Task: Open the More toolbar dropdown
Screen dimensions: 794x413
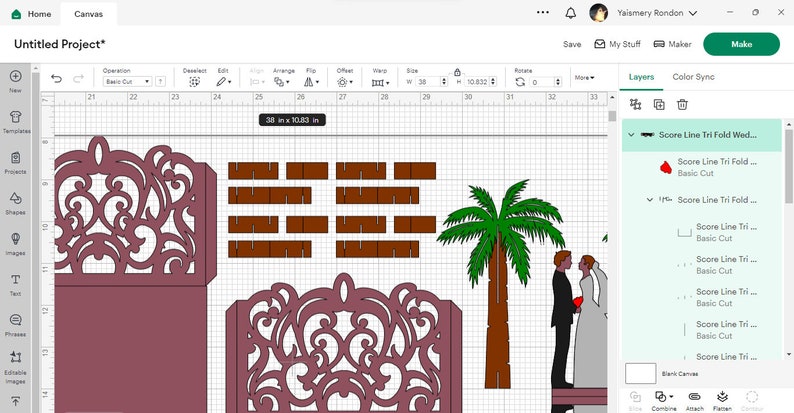Action: coord(584,77)
